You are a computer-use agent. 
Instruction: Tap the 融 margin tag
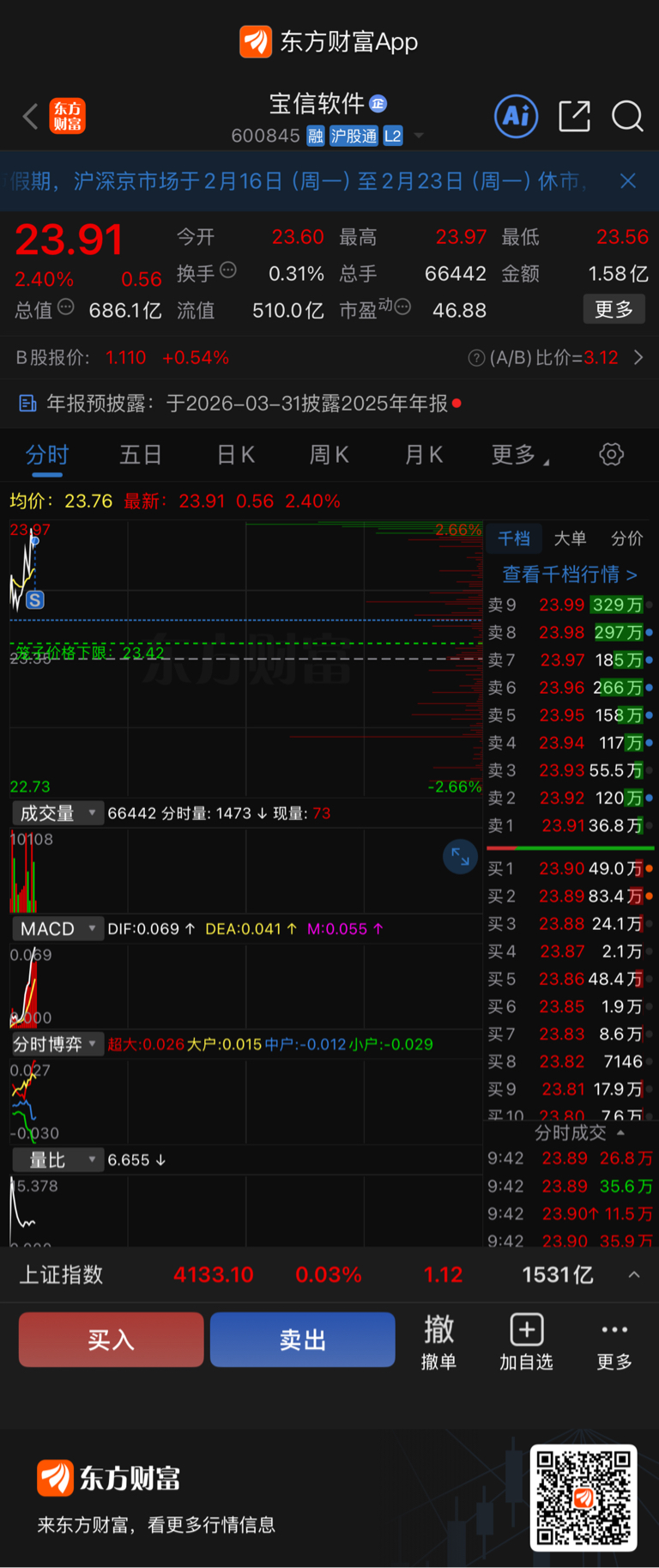(x=316, y=136)
